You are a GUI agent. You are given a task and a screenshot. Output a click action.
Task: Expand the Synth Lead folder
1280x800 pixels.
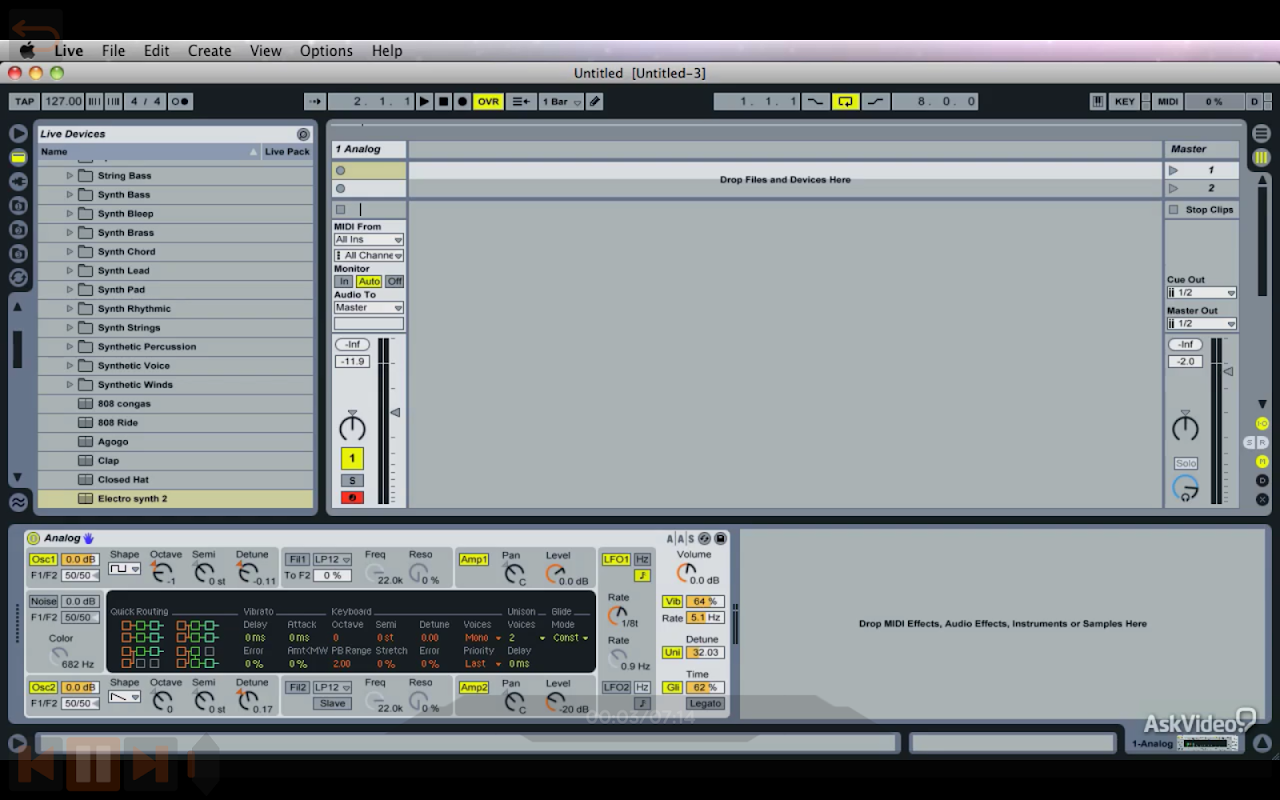pos(70,271)
